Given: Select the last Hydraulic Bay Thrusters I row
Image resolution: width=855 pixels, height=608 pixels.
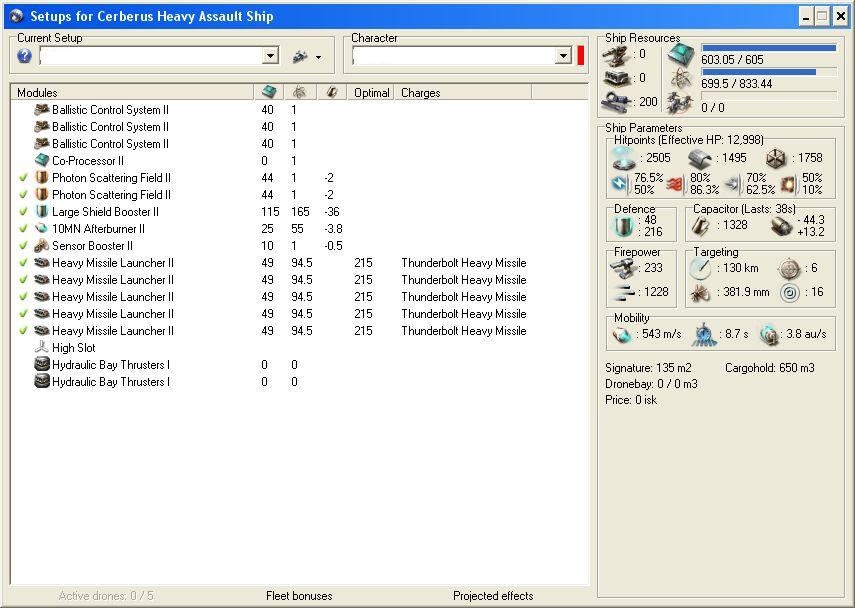Looking at the screenshot, I should [299, 382].
